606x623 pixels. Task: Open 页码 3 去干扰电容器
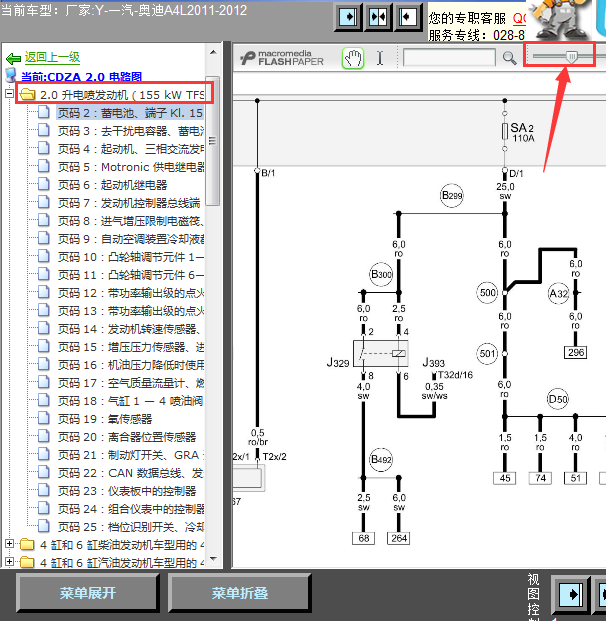[131, 131]
